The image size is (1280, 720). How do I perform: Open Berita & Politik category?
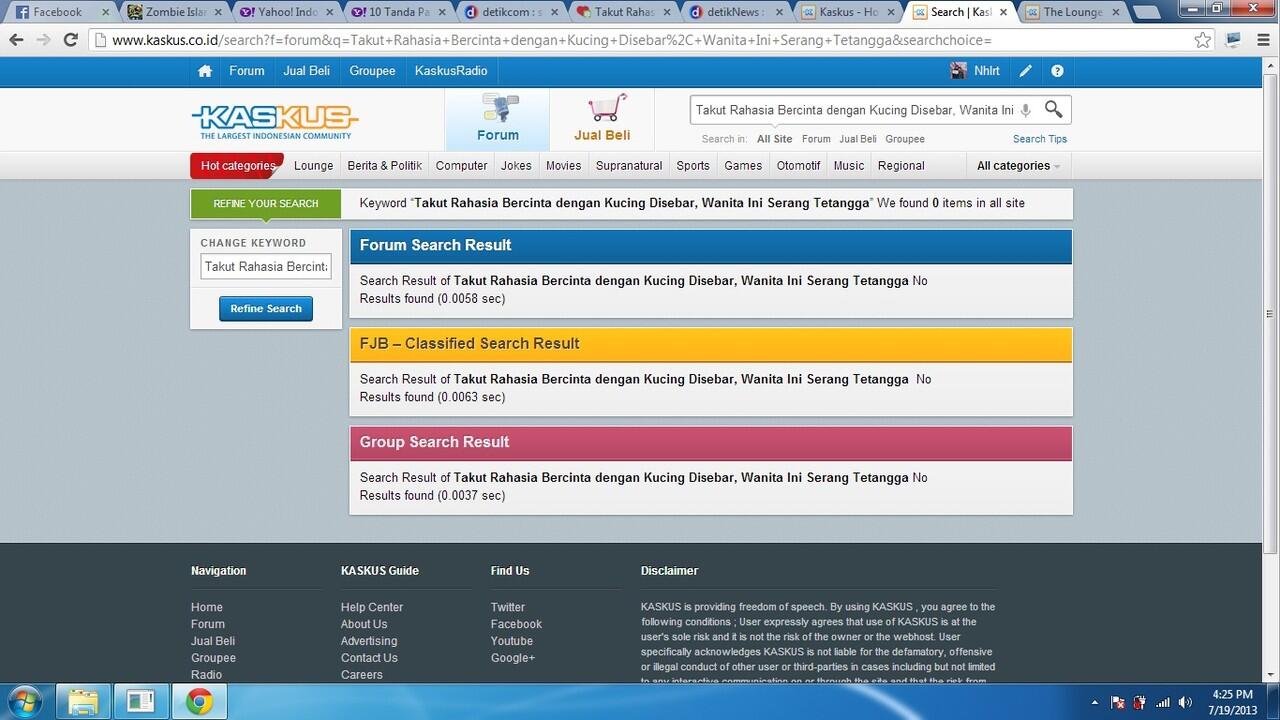click(x=385, y=166)
